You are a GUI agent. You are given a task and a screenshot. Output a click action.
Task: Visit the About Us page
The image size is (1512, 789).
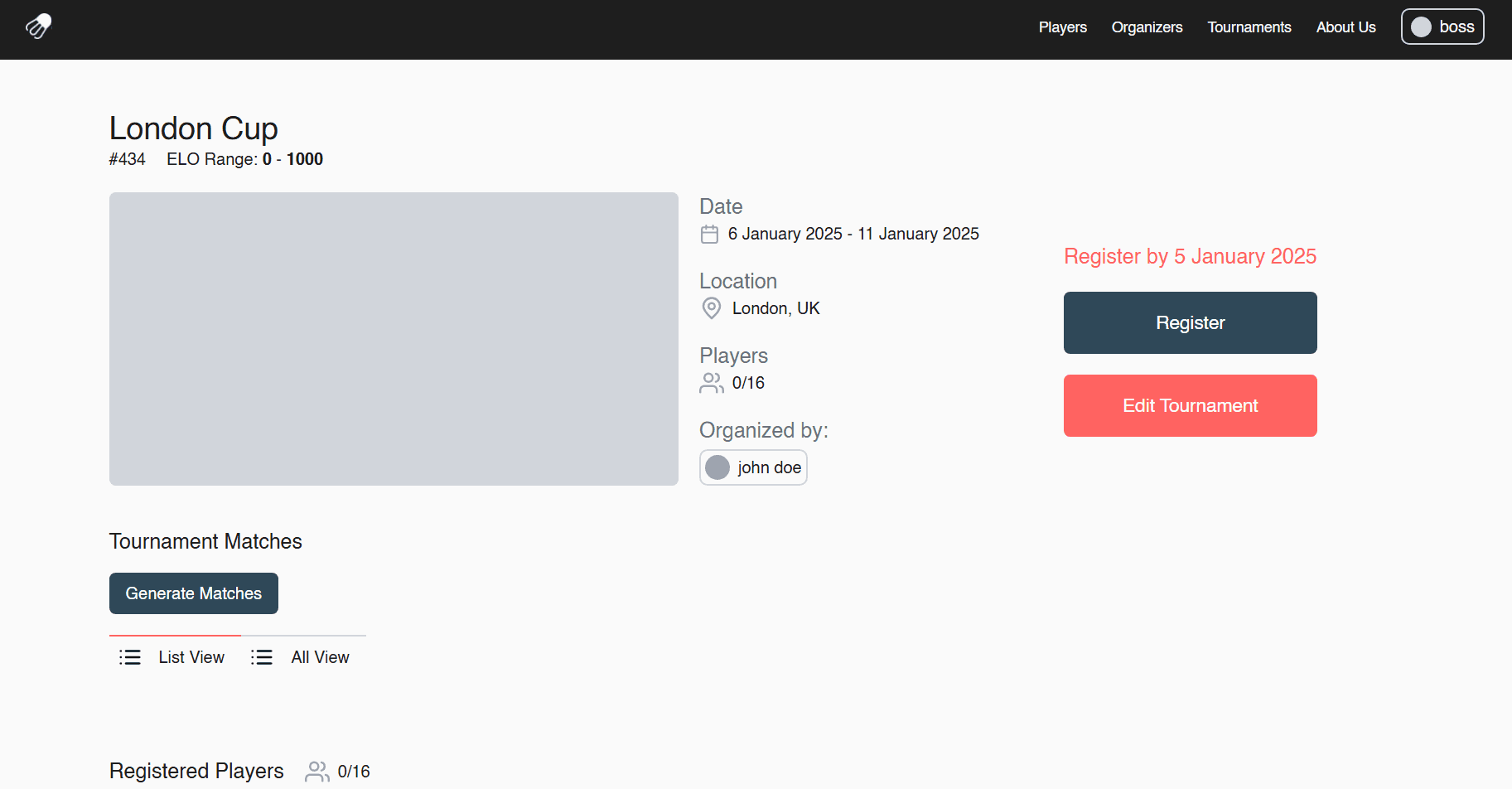[1345, 27]
